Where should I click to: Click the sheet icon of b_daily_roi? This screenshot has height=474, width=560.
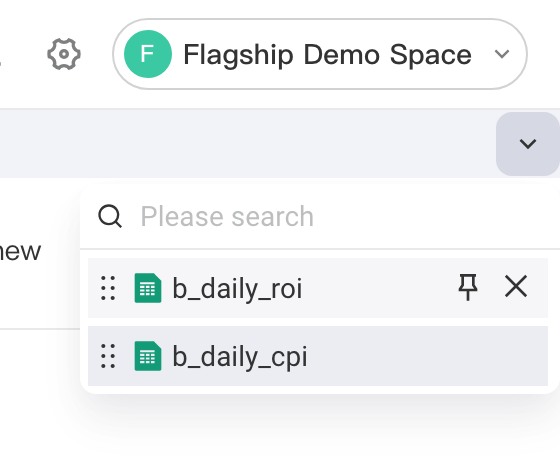point(148,288)
